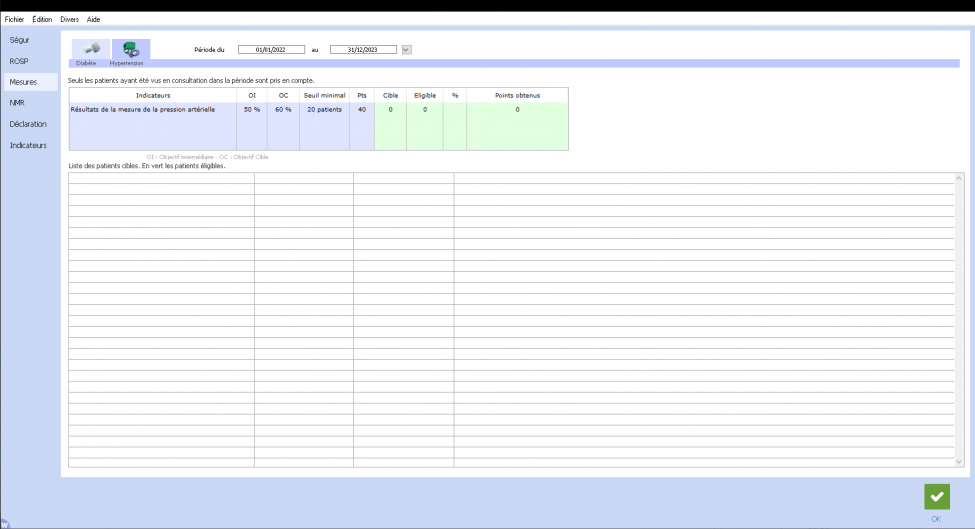Click the Pts column header
This screenshot has width=975, height=529.
coord(362,95)
